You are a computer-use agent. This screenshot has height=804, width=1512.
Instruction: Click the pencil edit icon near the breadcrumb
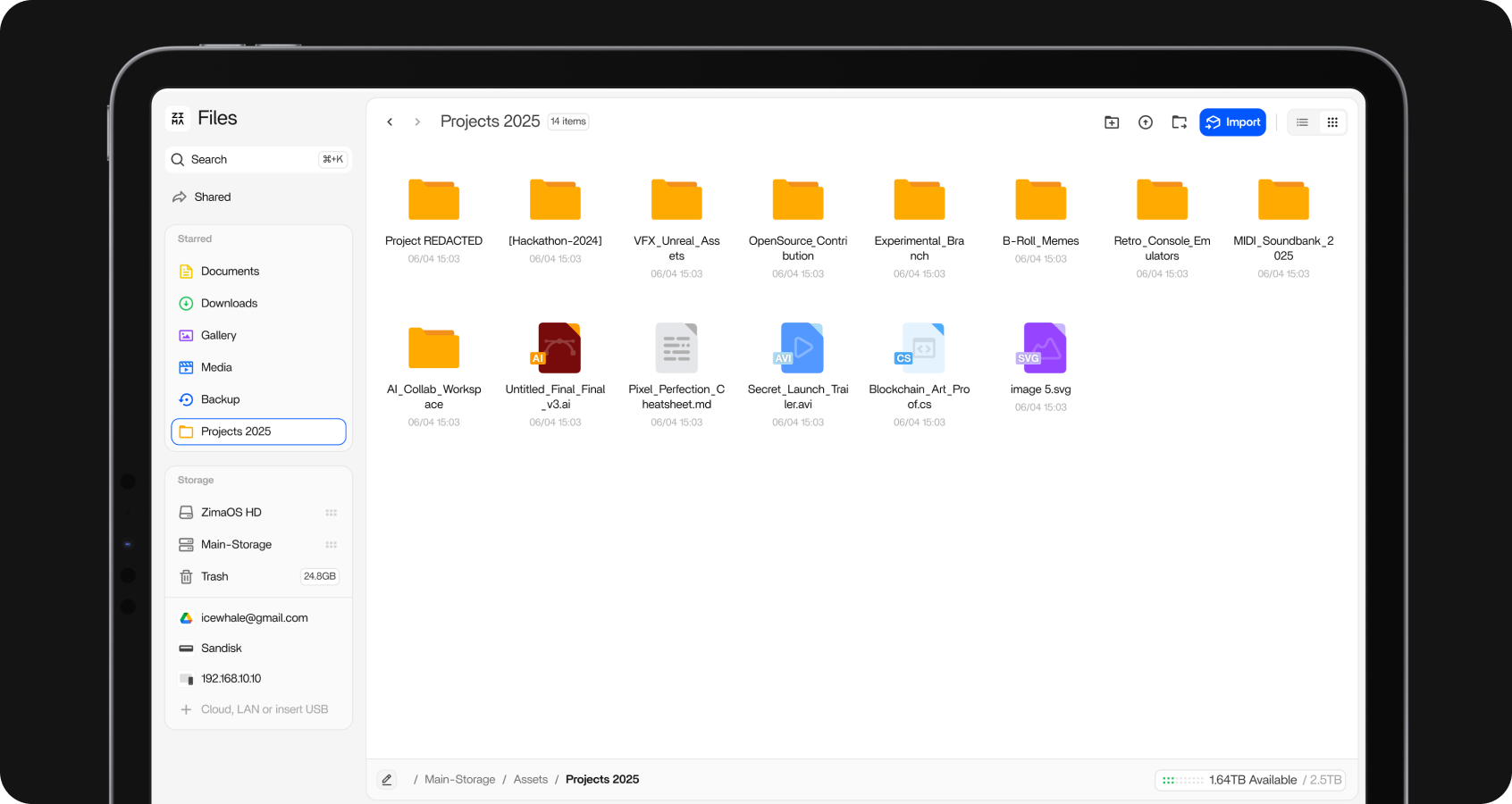click(x=387, y=779)
